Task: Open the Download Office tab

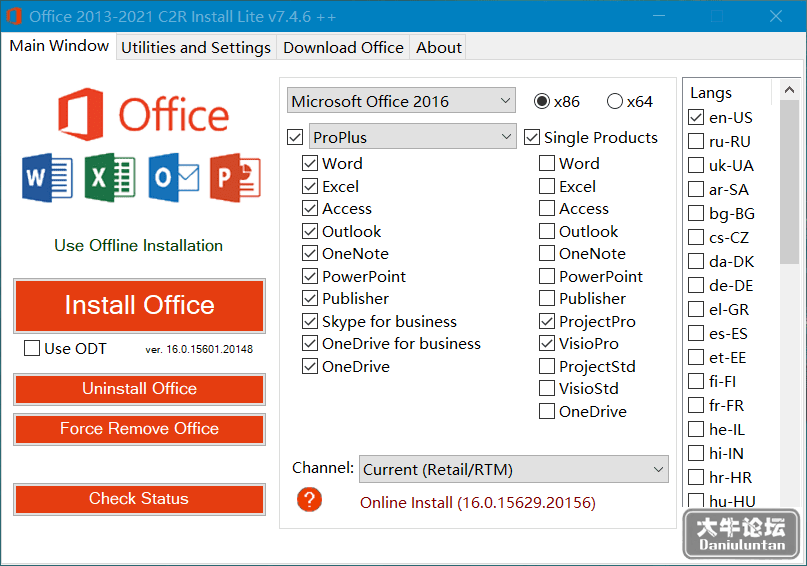Action: click(343, 47)
